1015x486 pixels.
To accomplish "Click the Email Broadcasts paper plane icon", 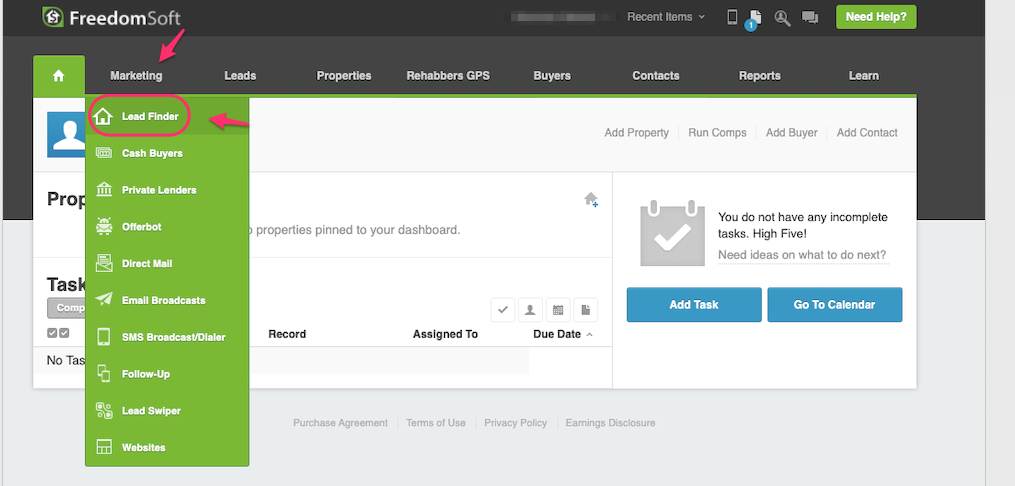I will tap(104, 300).
